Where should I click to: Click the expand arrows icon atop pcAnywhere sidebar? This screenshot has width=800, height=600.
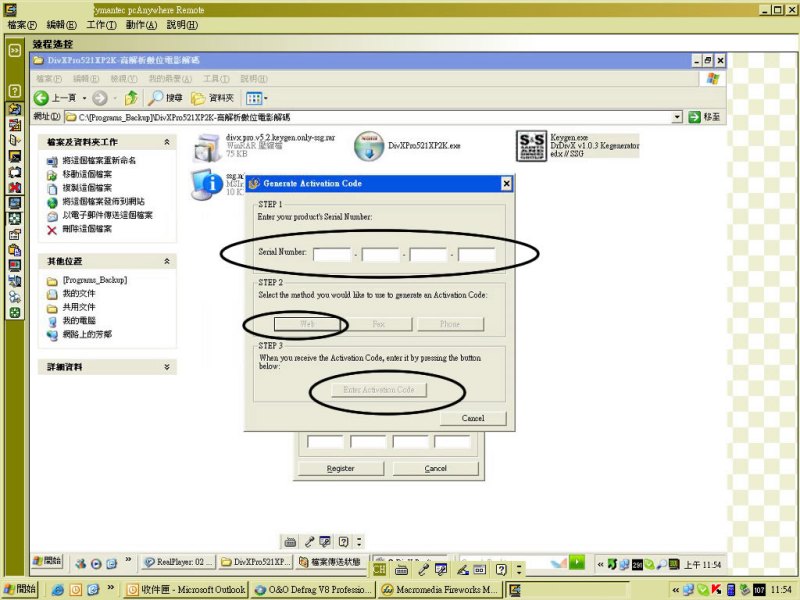[14, 50]
